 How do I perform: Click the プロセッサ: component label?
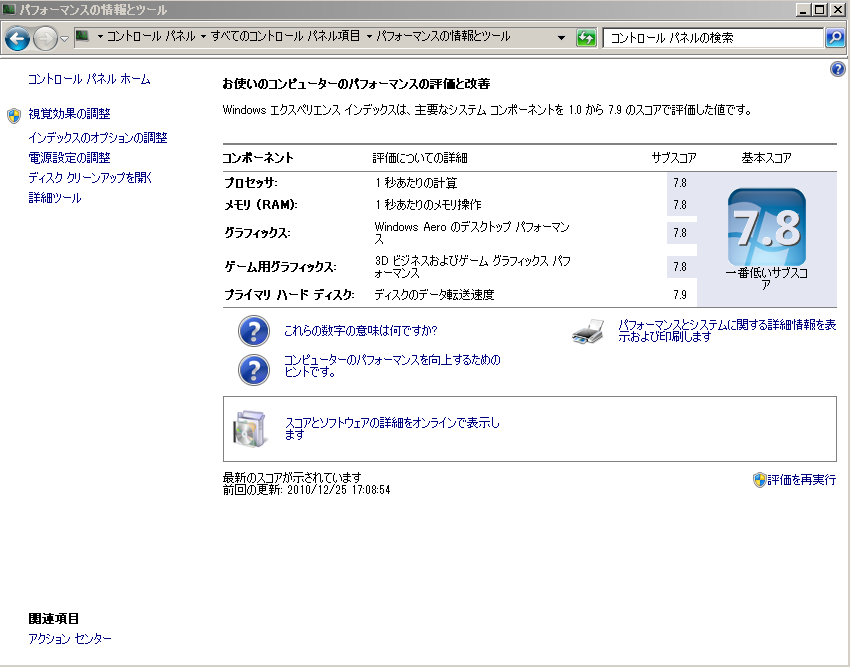251,183
